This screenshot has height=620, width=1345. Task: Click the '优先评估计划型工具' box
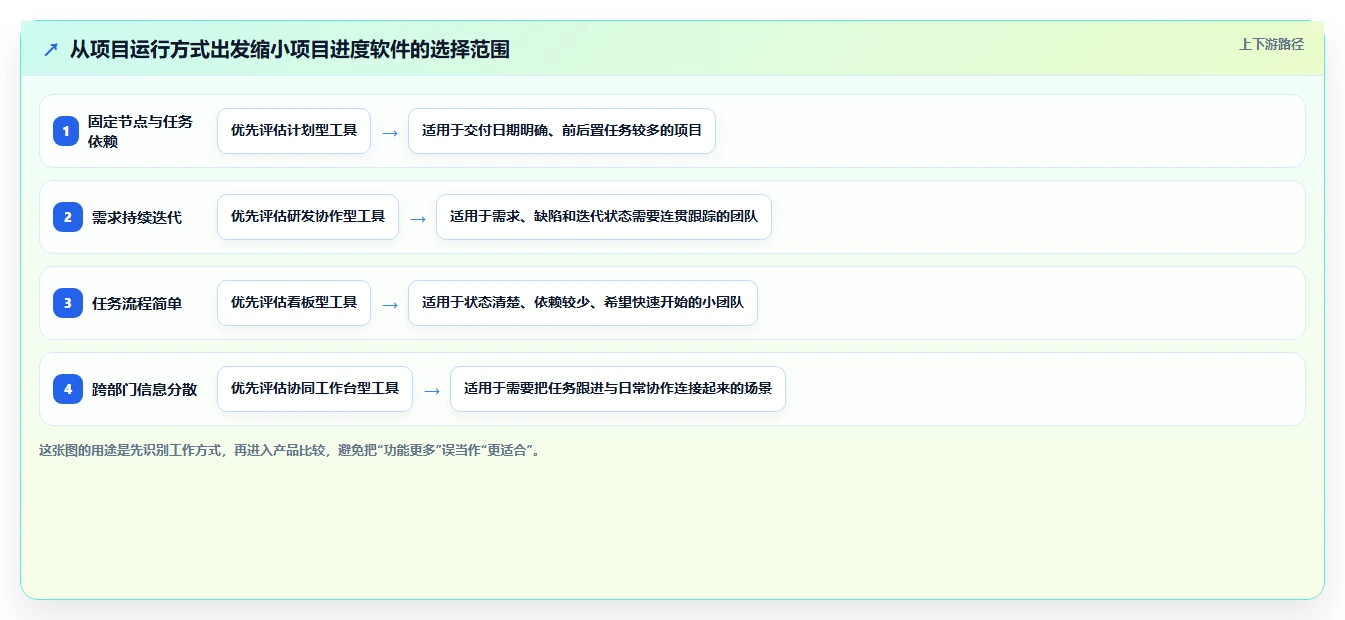click(294, 131)
